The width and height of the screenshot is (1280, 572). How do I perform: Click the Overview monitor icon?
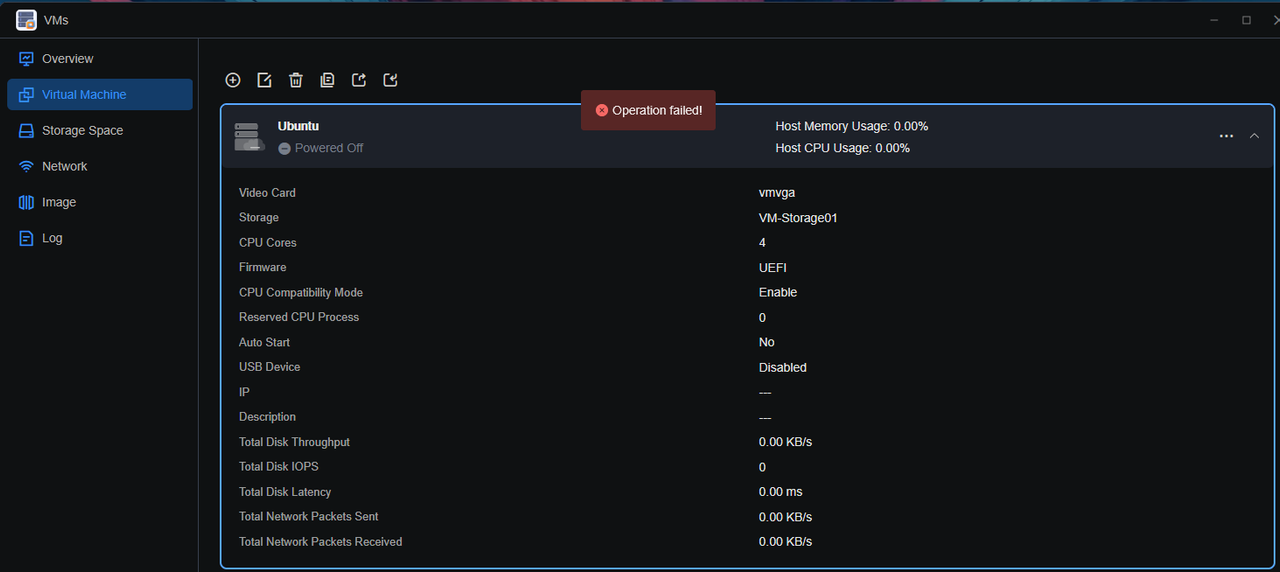[x=26, y=59]
